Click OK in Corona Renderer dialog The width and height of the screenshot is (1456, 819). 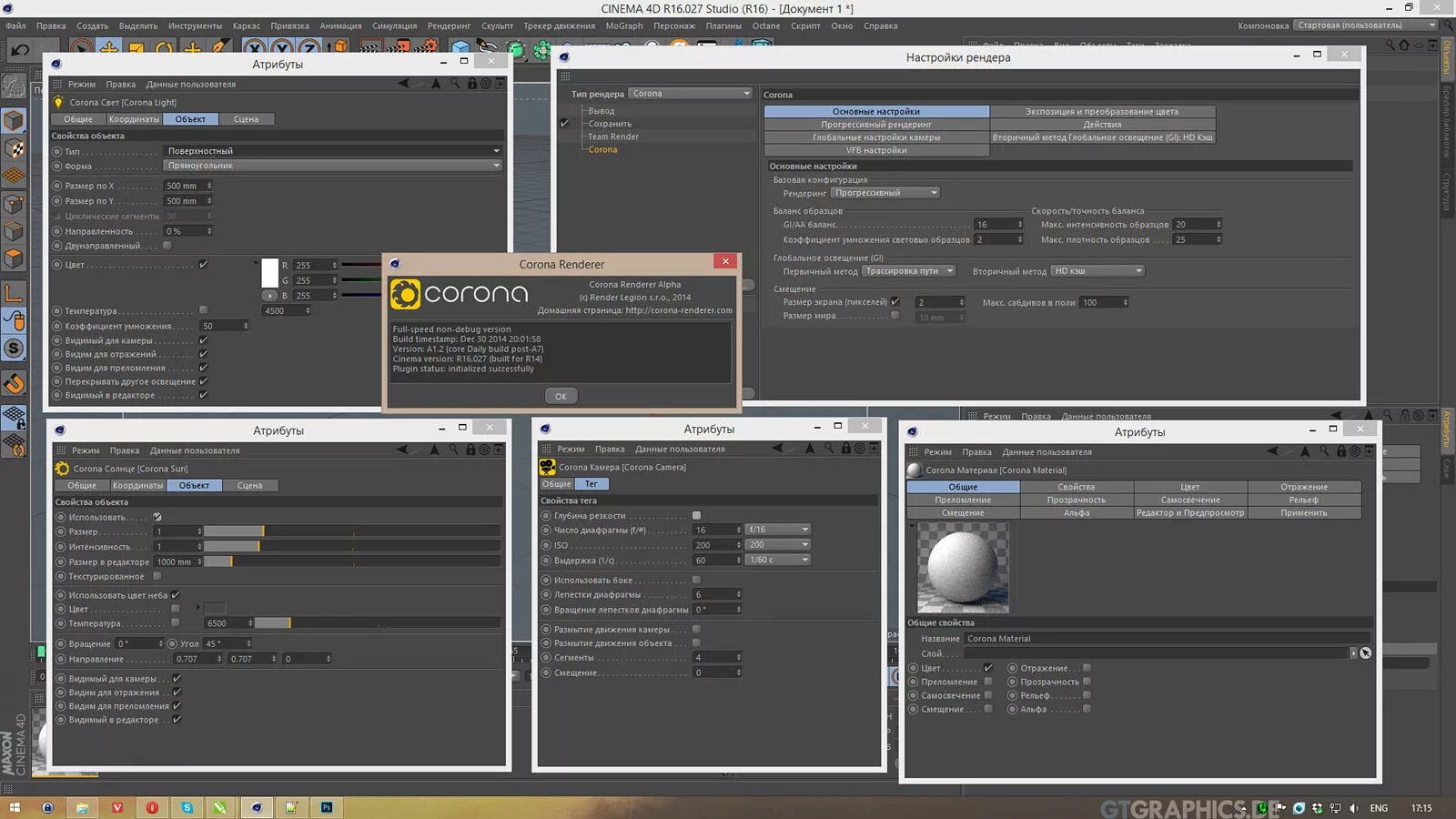click(x=561, y=396)
